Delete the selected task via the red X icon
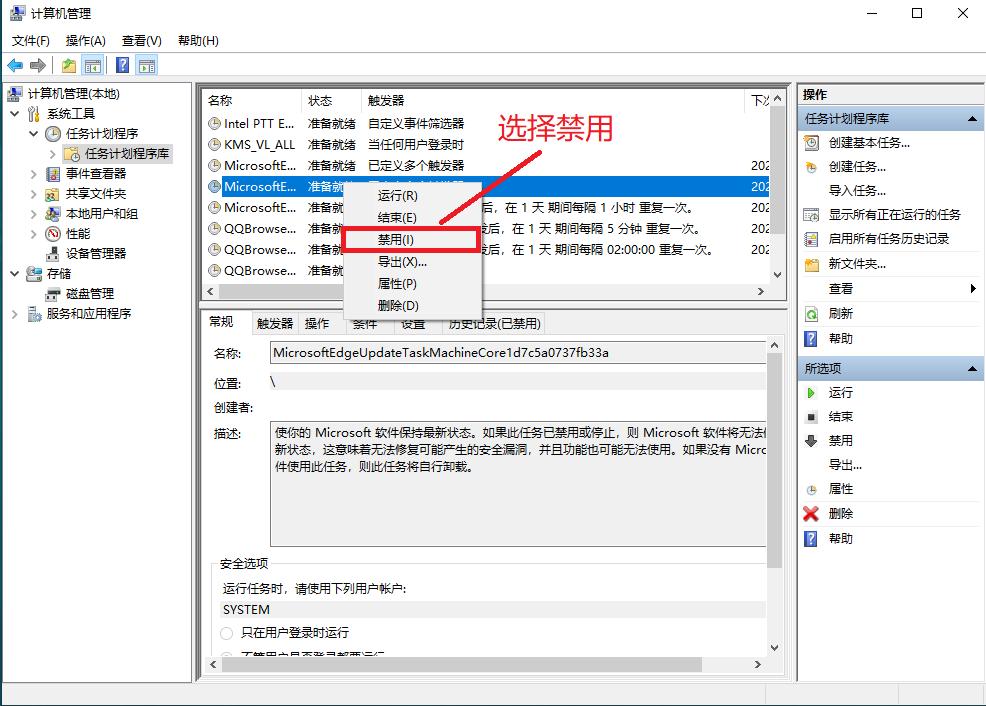Image resolution: width=986 pixels, height=706 pixels. 812,513
